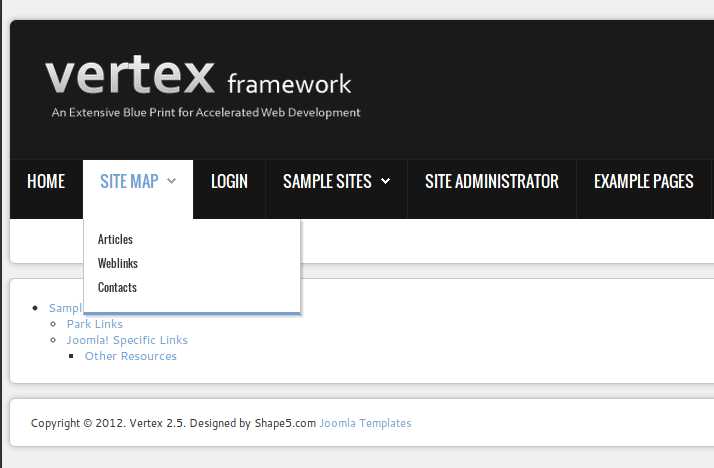Choose Contacts from the Site Map submenu
The width and height of the screenshot is (714, 468).
[x=117, y=287]
